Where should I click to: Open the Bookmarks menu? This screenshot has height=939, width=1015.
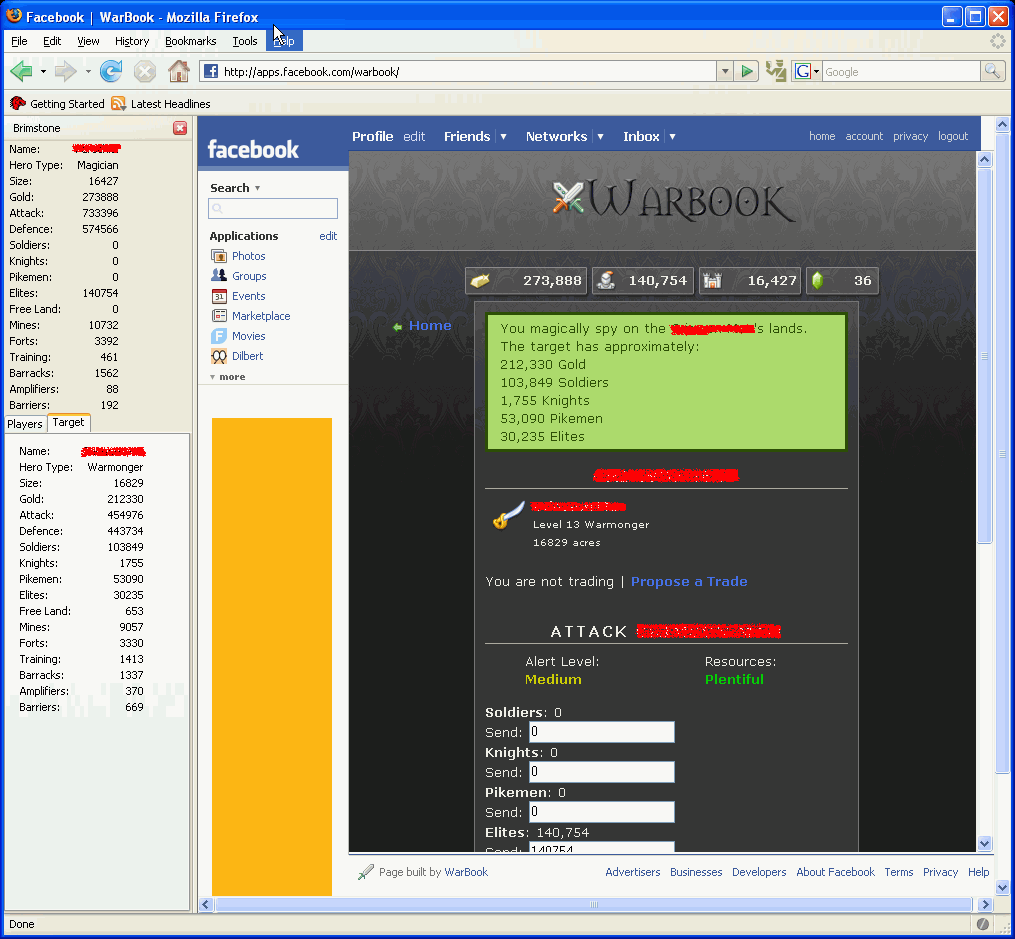[190, 41]
